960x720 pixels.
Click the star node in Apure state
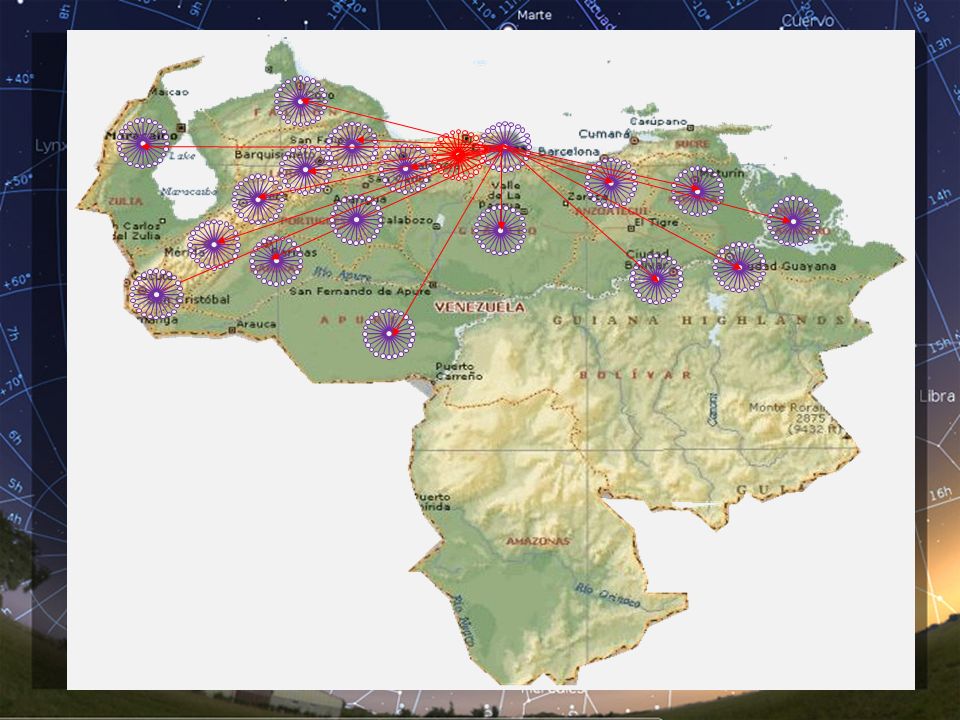pyautogui.click(x=389, y=334)
